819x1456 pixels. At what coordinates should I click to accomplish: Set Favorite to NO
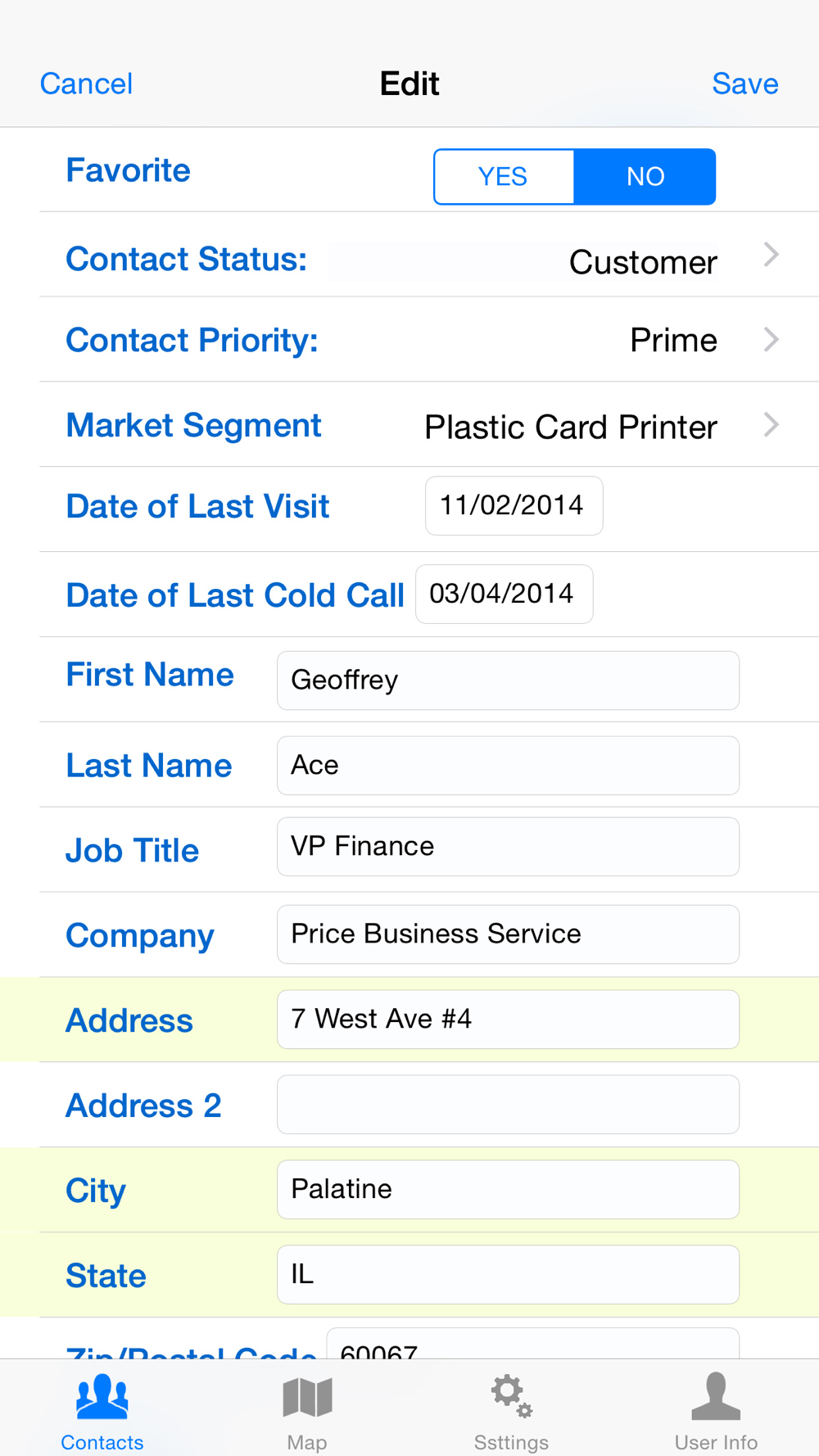pyautogui.click(x=645, y=176)
